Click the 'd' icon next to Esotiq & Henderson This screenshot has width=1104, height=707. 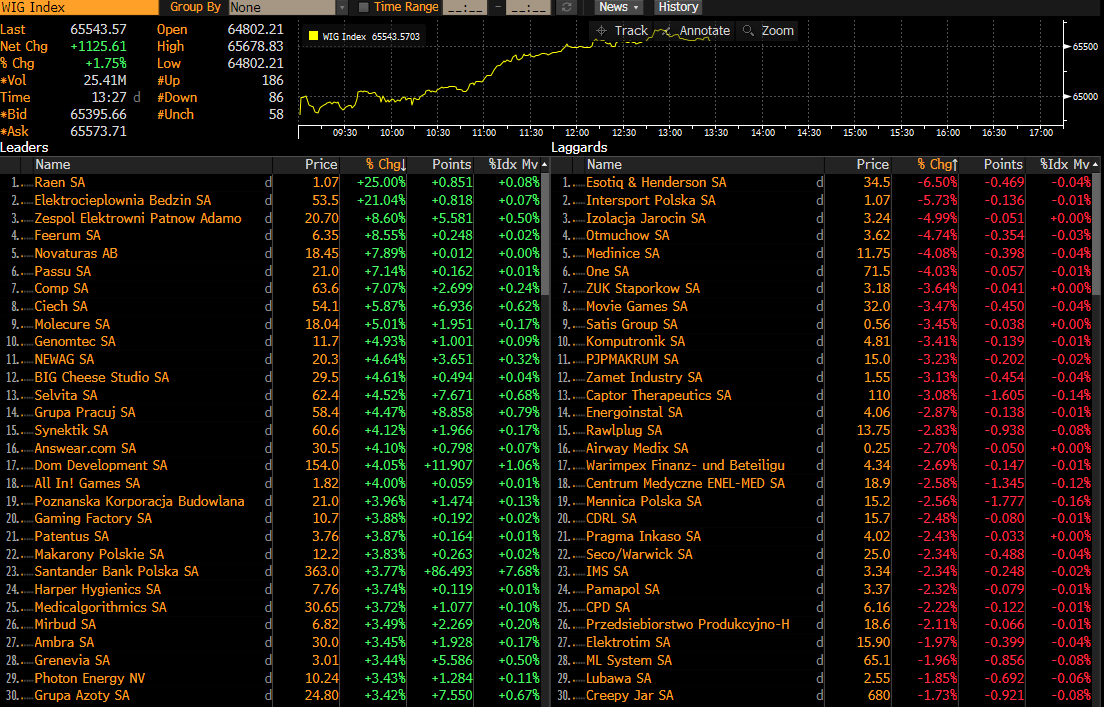point(820,183)
